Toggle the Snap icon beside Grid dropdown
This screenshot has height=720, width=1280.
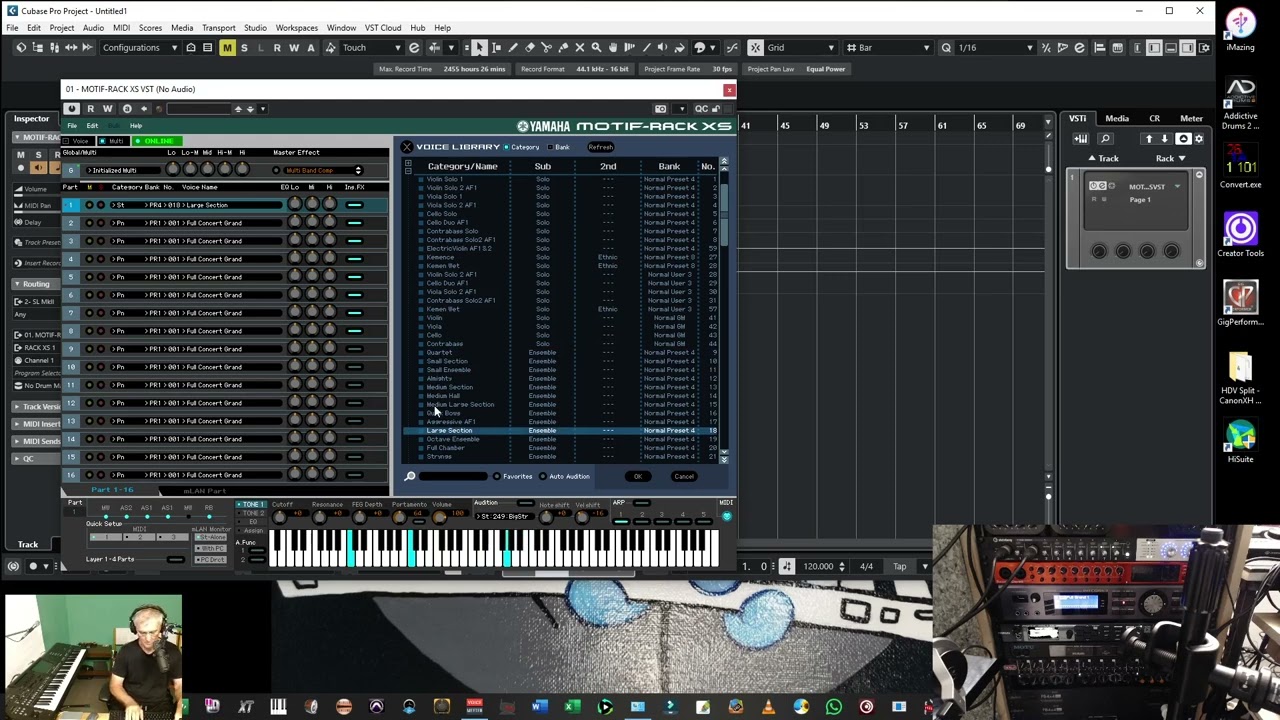point(755,47)
